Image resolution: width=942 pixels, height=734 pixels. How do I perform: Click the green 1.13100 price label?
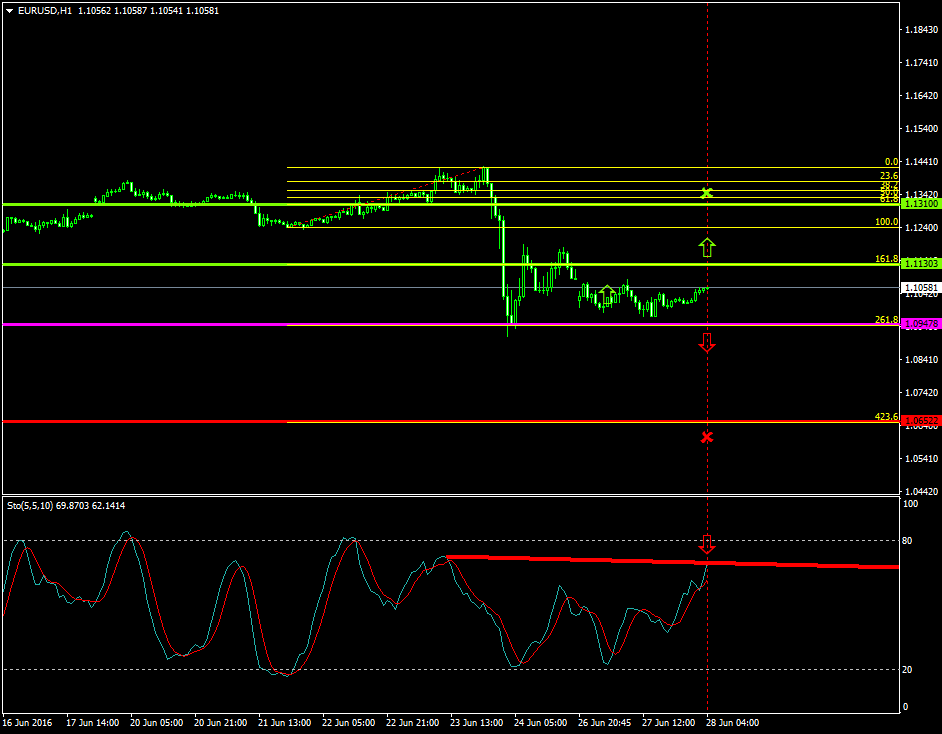[x=920, y=204]
